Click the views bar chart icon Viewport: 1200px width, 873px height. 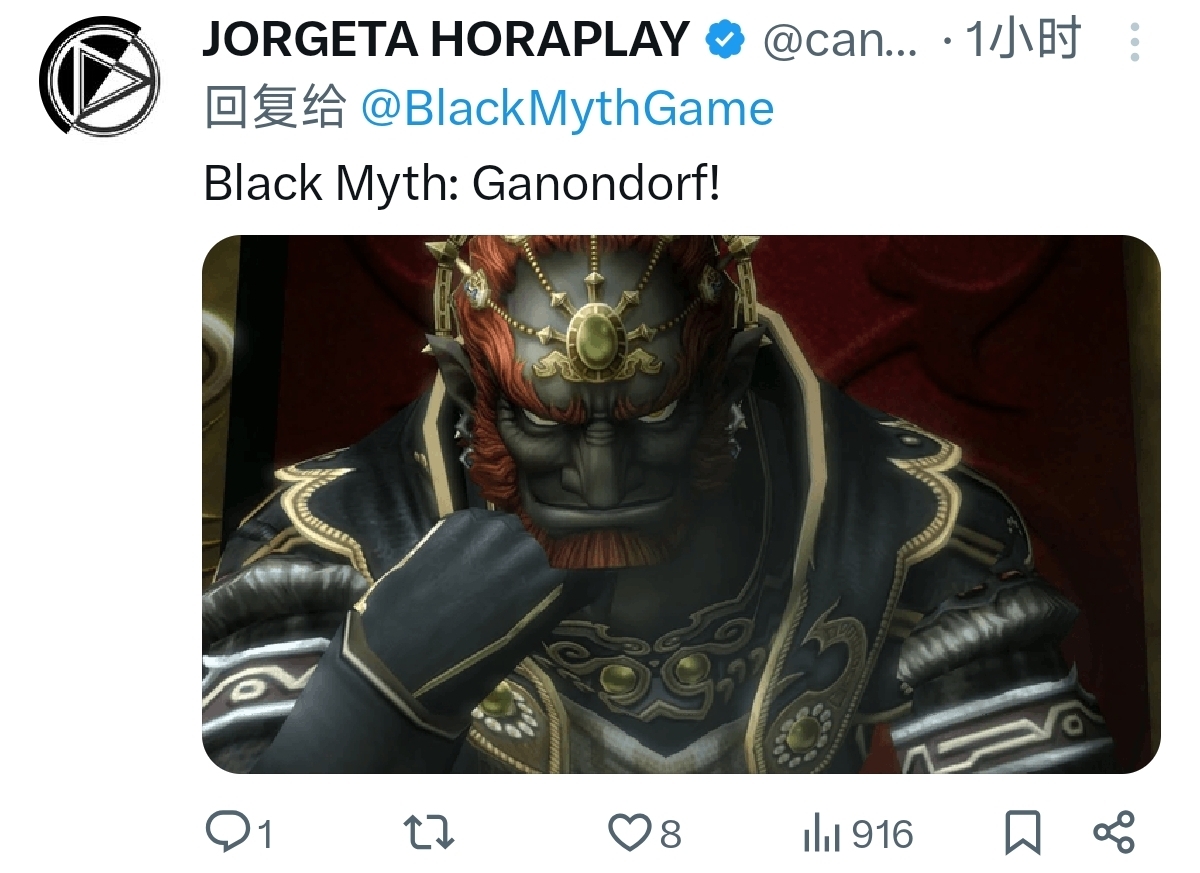pos(822,833)
